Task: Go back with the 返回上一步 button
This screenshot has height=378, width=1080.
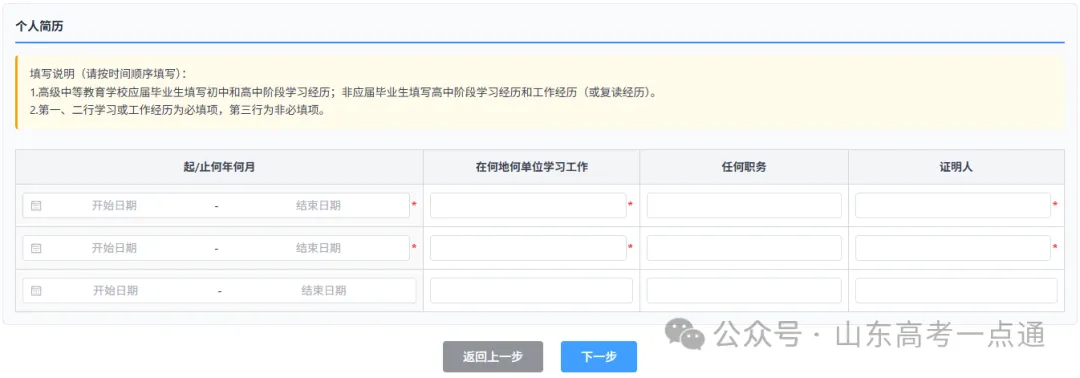Action: click(493, 357)
